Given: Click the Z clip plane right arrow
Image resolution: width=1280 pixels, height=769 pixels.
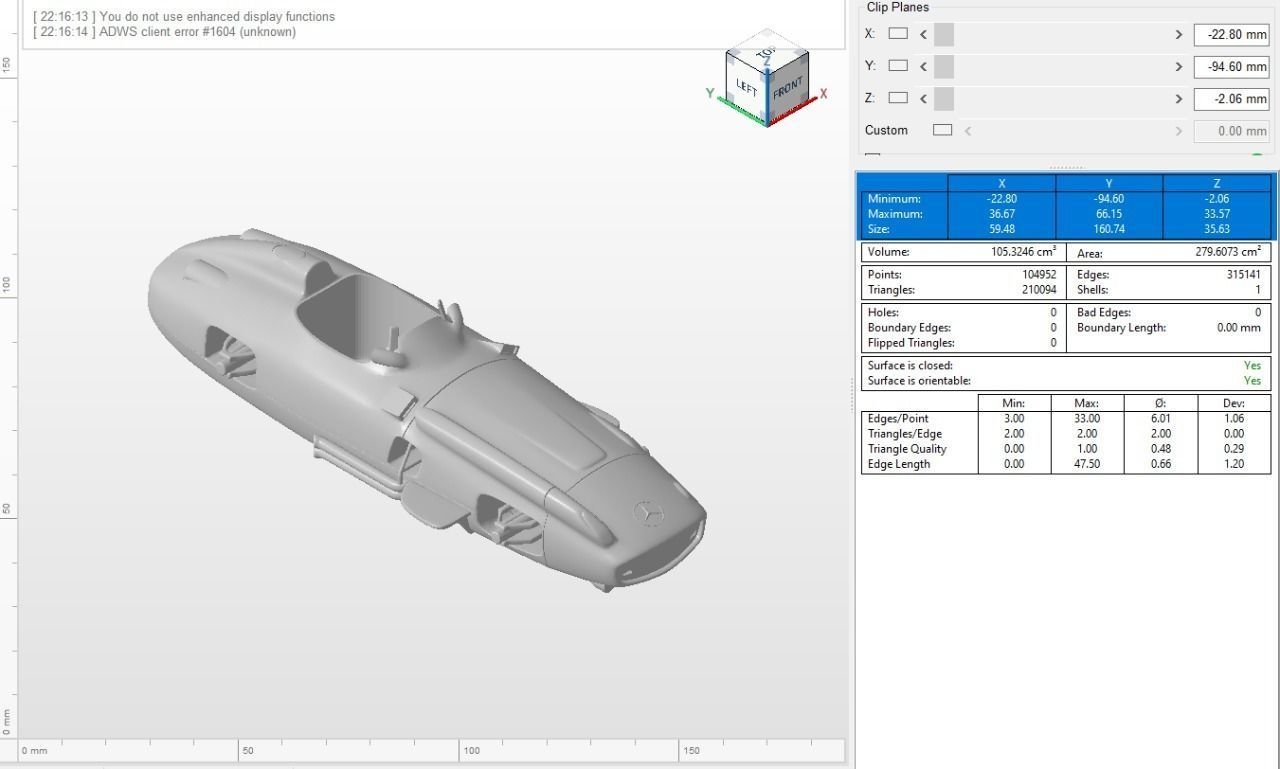Looking at the screenshot, I should [1179, 98].
